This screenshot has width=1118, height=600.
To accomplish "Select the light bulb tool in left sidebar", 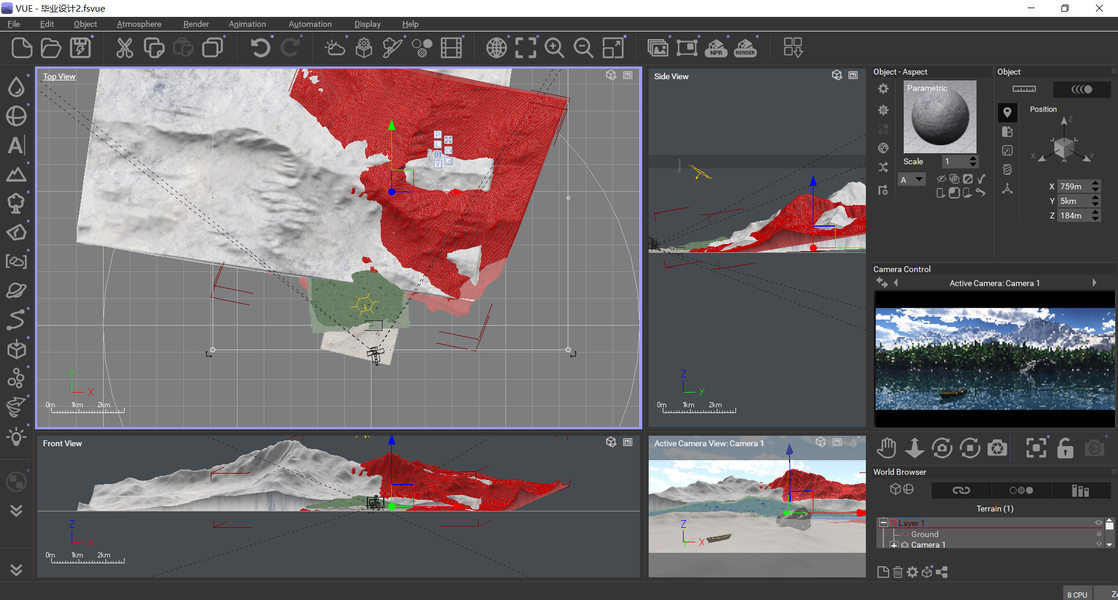I will 16,437.
